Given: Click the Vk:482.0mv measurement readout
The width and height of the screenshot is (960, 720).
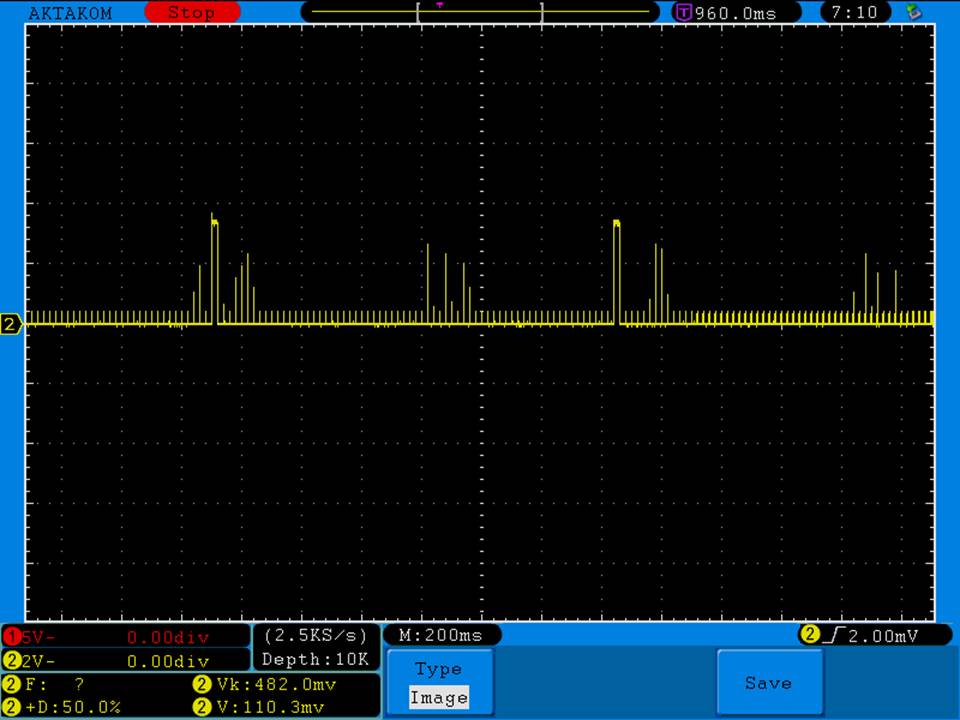Looking at the screenshot, I should 275,685.
